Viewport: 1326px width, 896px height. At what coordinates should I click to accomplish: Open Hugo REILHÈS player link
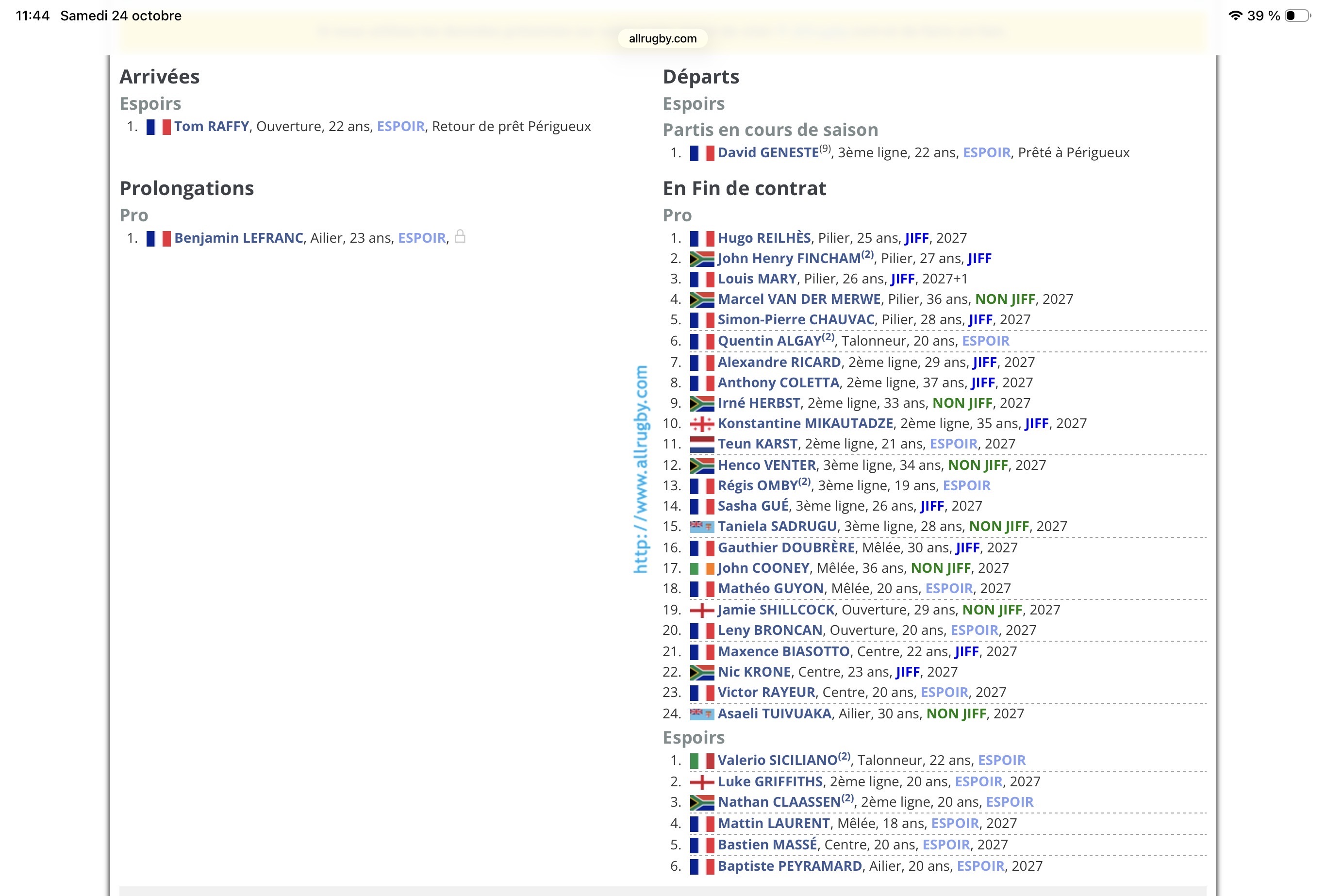(764, 238)
